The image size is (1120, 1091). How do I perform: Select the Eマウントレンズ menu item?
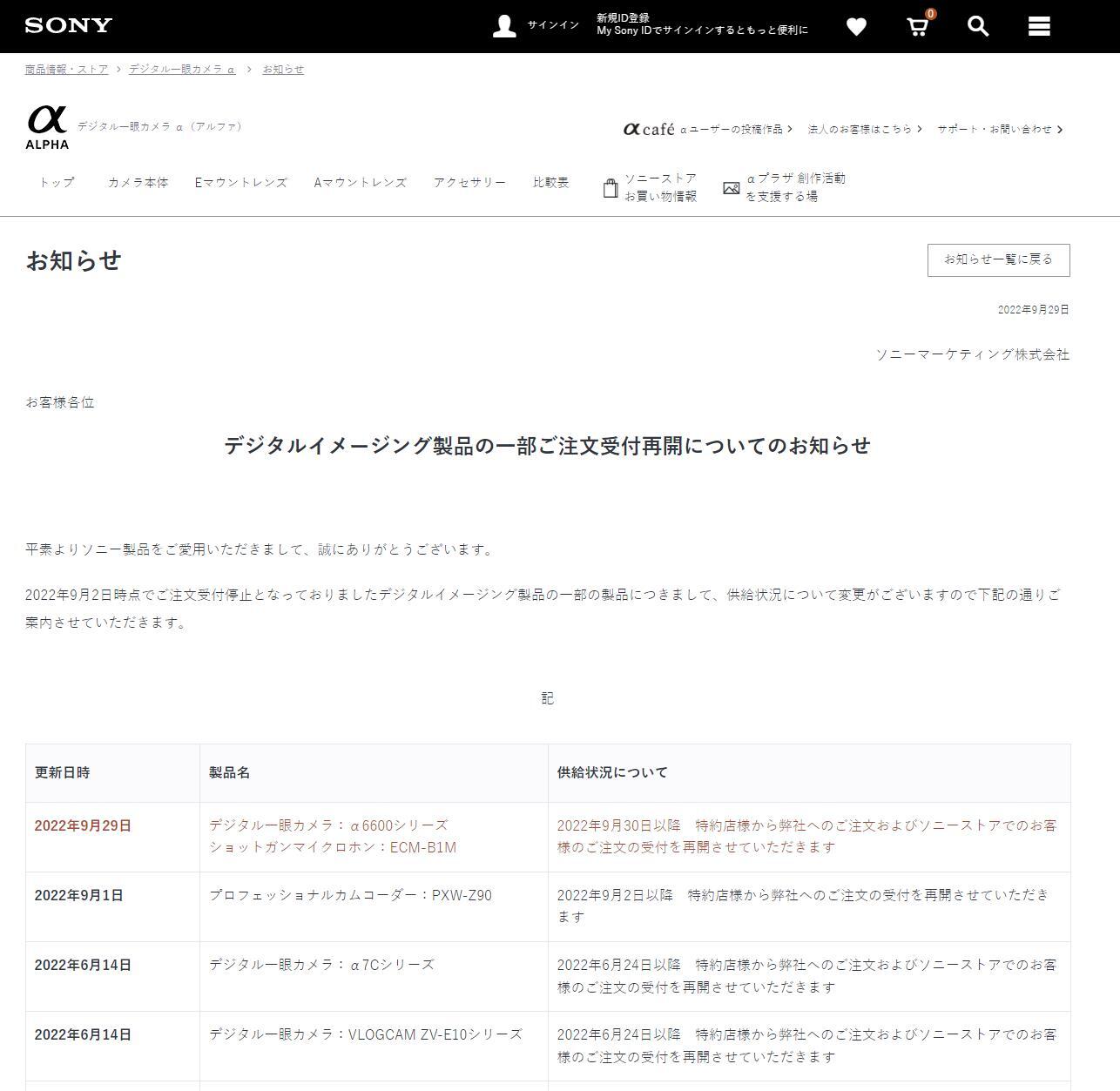(240, 182)
